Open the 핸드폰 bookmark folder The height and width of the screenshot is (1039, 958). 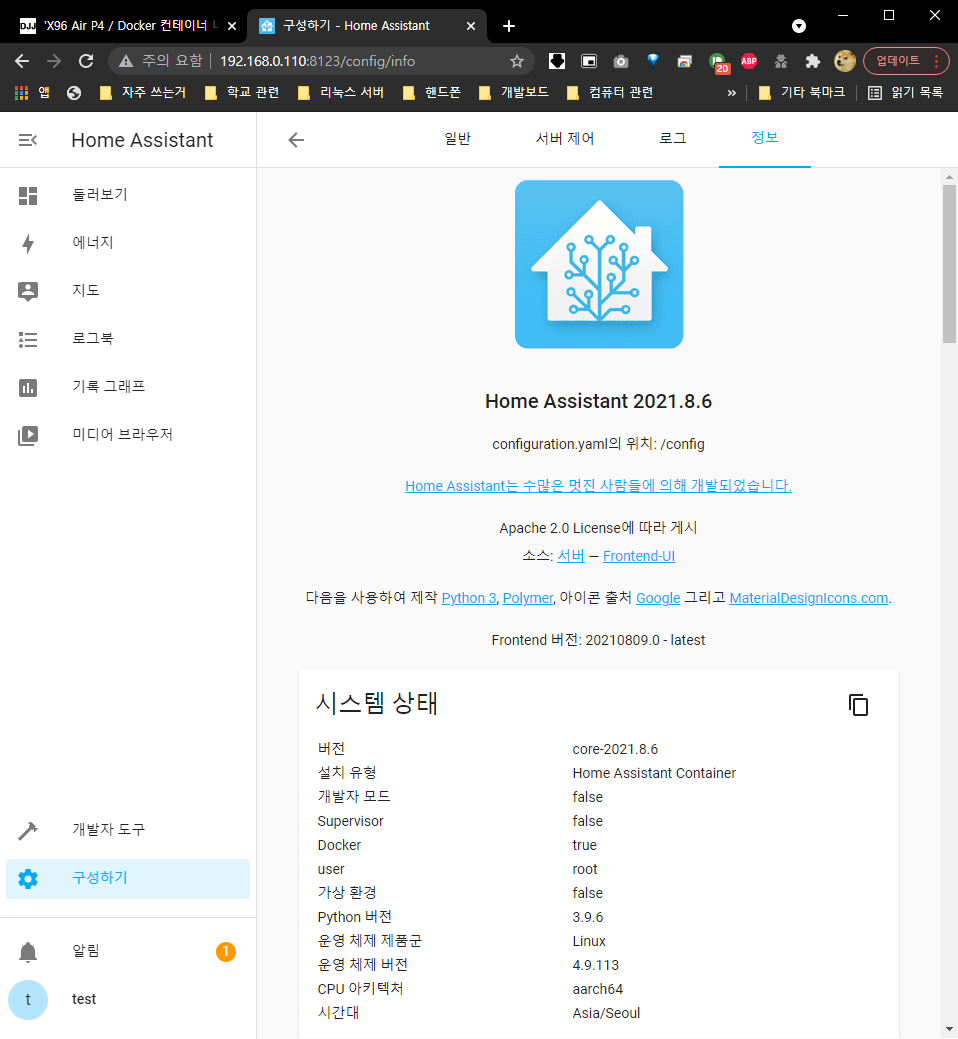(x=432, y=93)
